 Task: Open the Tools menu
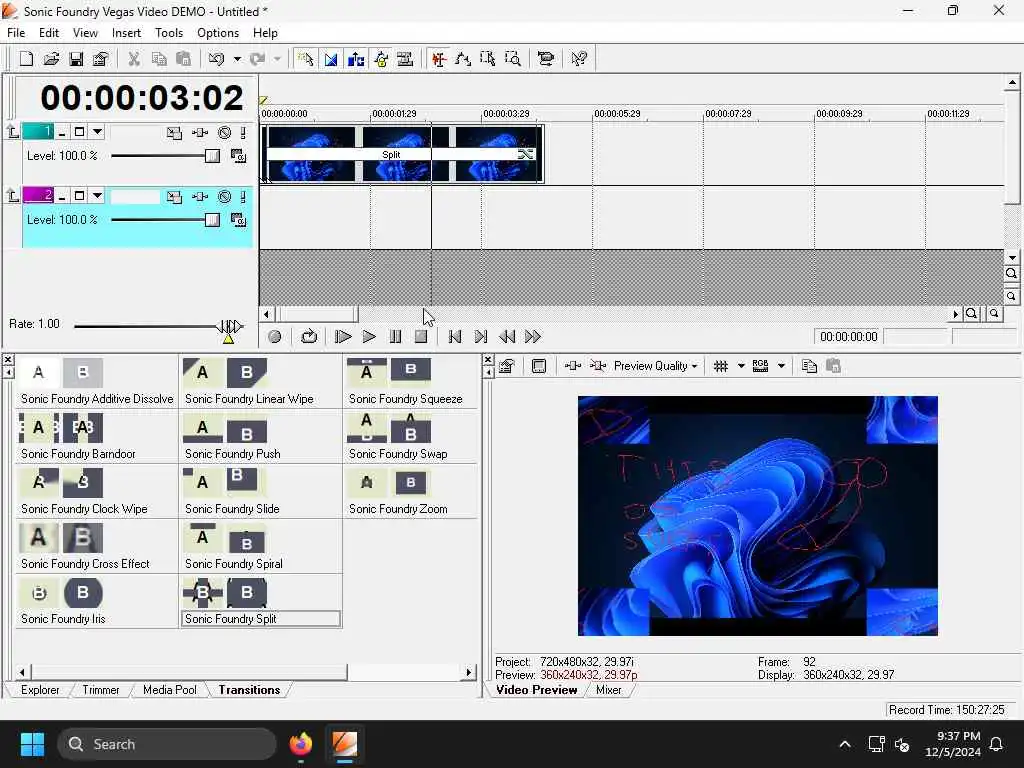(x=168, y=33)
